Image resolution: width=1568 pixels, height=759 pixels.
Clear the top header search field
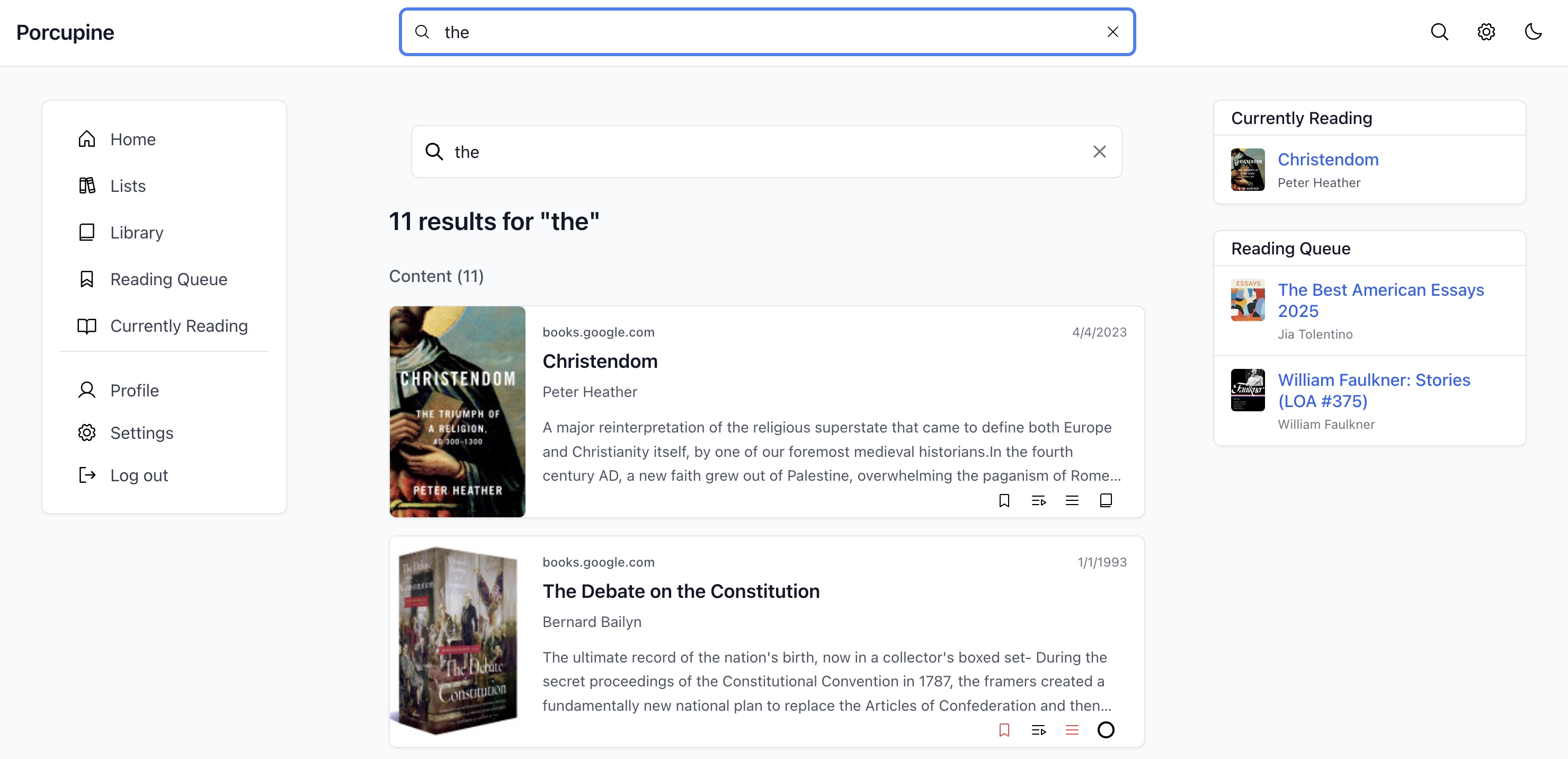tap(1112, 32)
